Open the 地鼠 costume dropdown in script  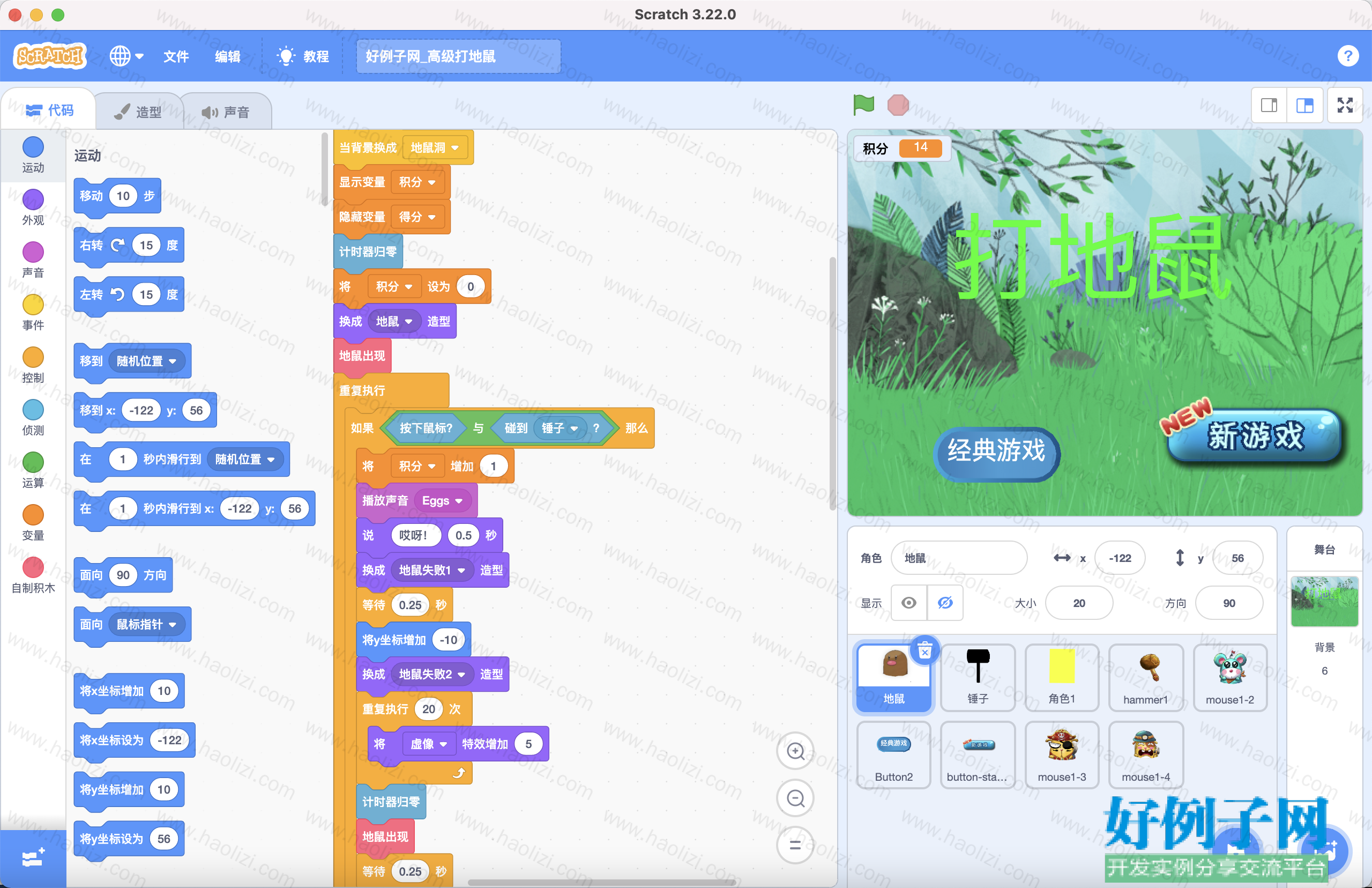pos(394,321)
